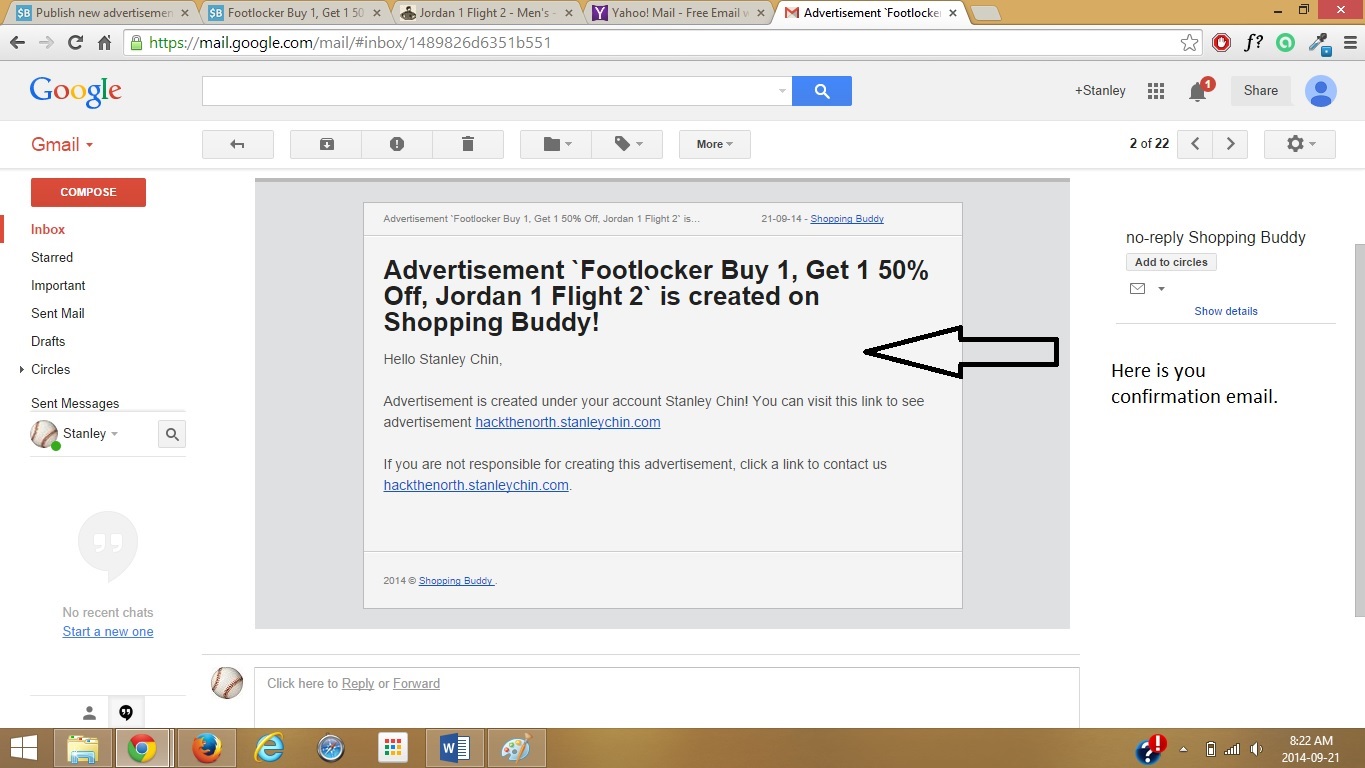
Task: Open the Gmail settings gear menu
Action: tap(1300, 144)
